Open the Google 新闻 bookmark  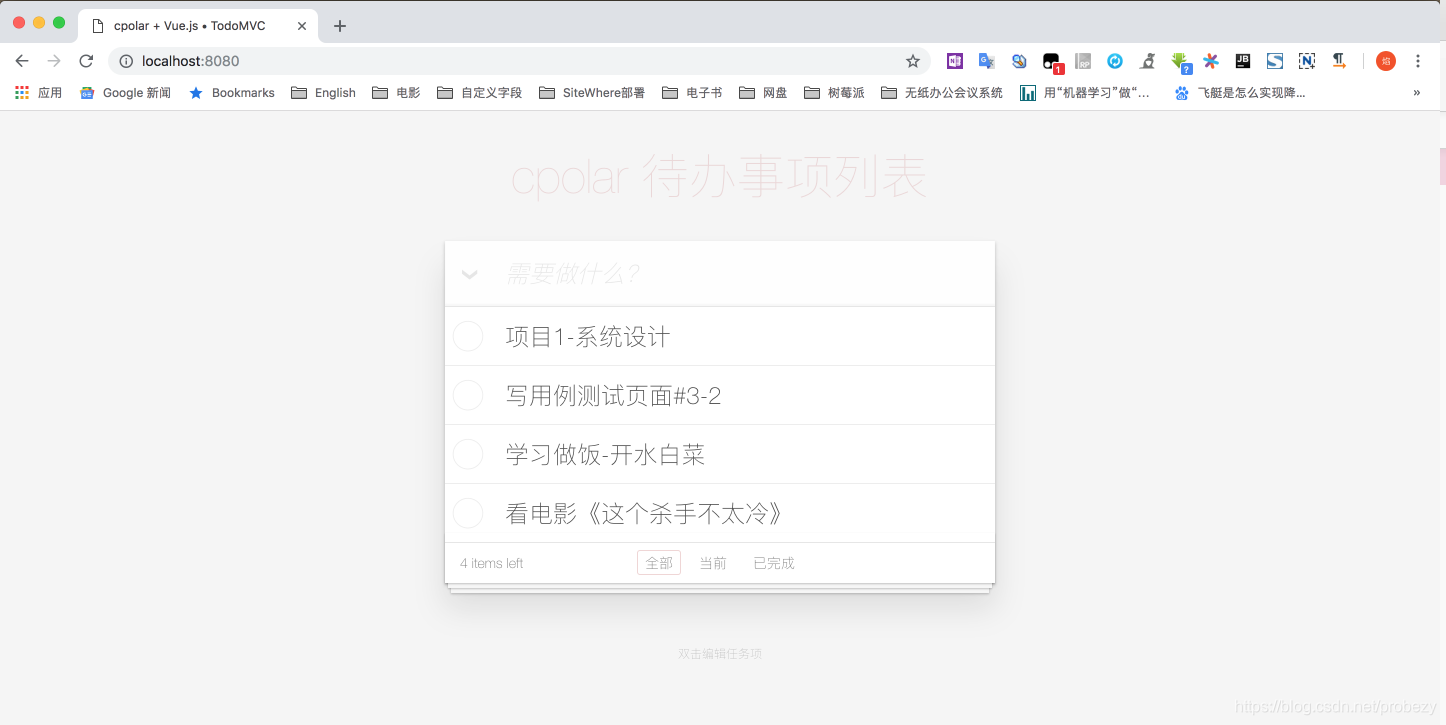[125, 92]
